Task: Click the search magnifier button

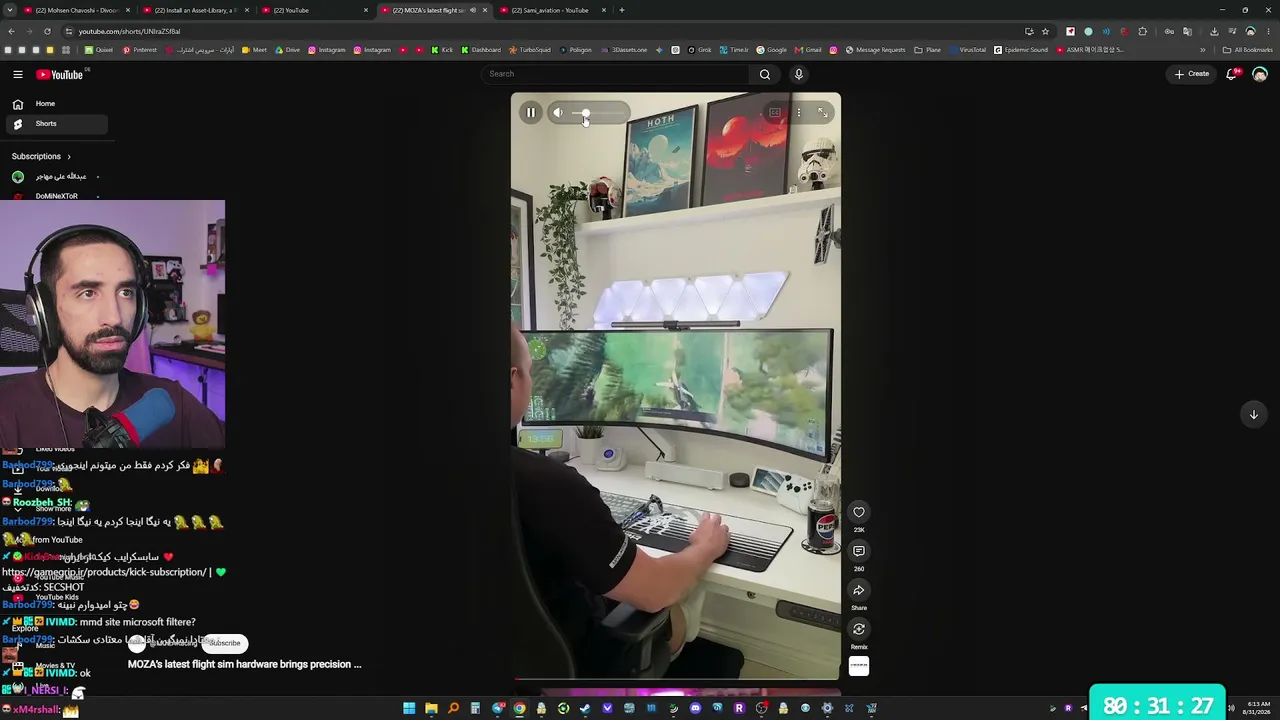Action: pos(765,74)
